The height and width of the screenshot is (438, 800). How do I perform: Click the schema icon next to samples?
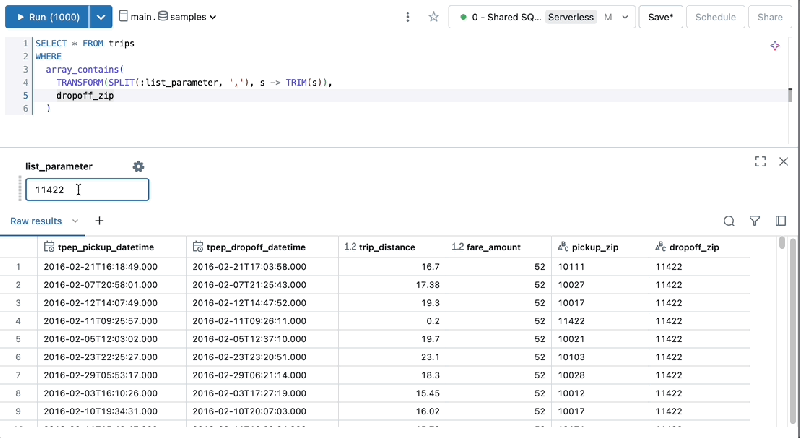163,16
